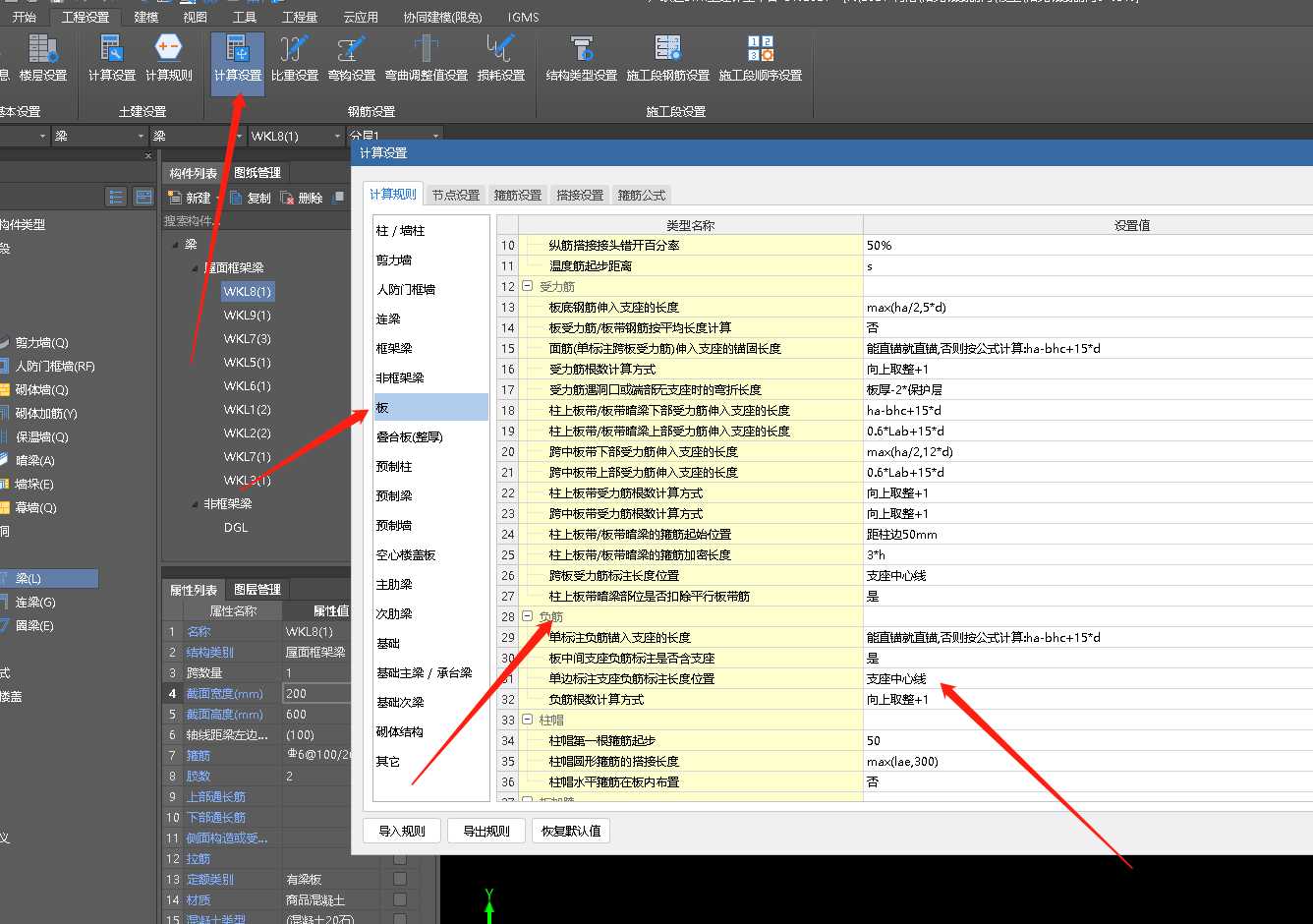Select DGL in component tree
Image resolution: width=1313 pixels, height=924 pixels.
click(236, 528)
